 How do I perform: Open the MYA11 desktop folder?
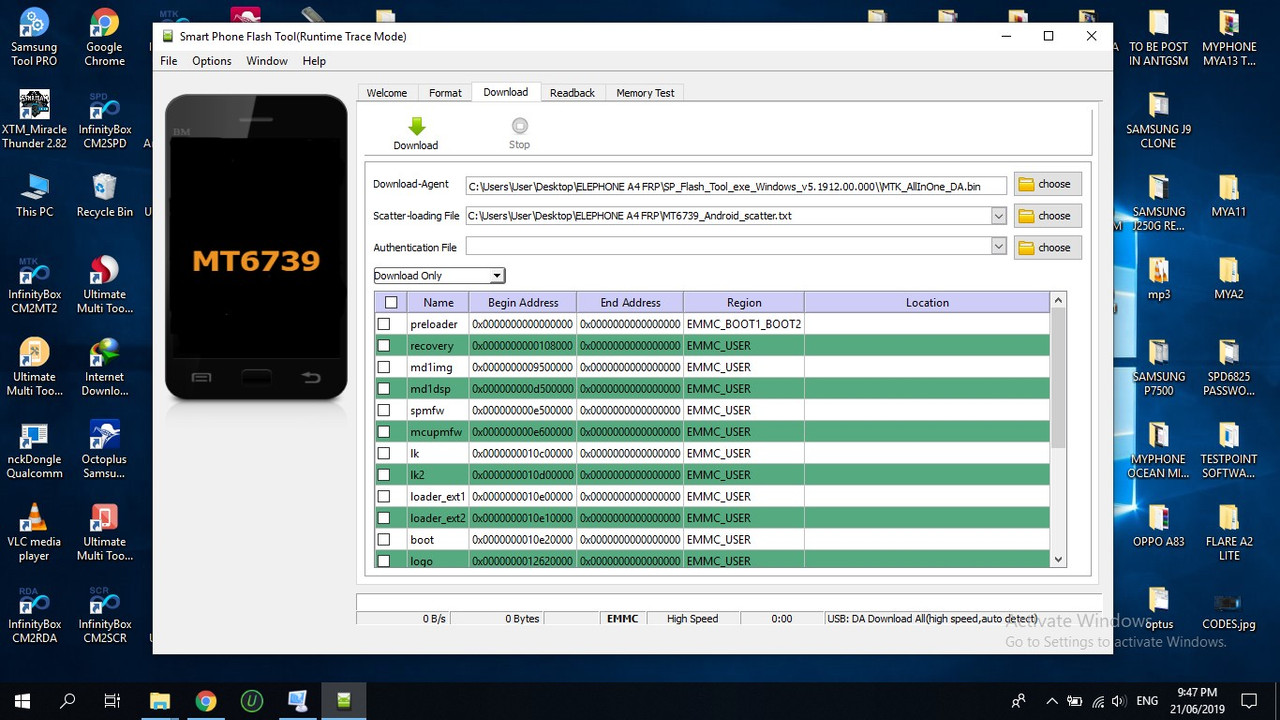[1228, 195]
